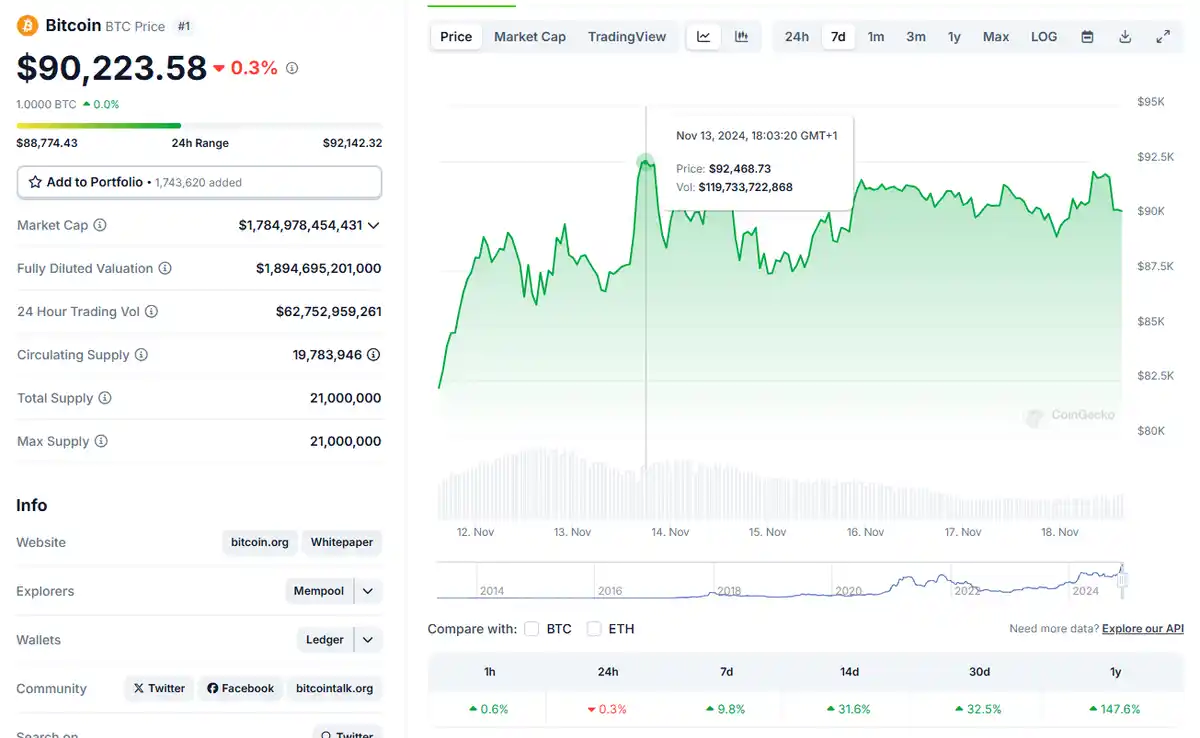Image resolution: width=1200 pixels, height=738 pixels.
Task: Click the 30d 32.5% change cell
Action: 980,709
